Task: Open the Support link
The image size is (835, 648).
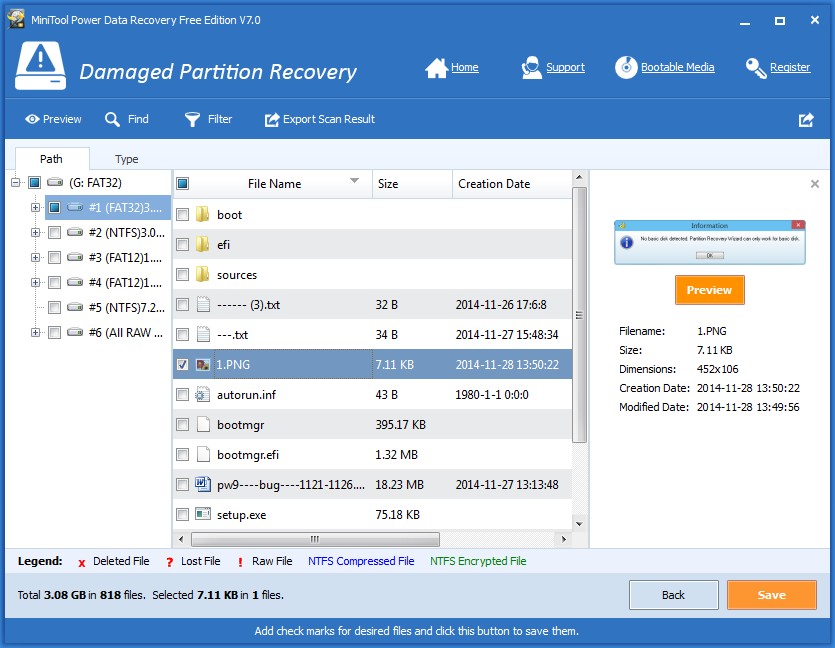Action: point(565,68)
